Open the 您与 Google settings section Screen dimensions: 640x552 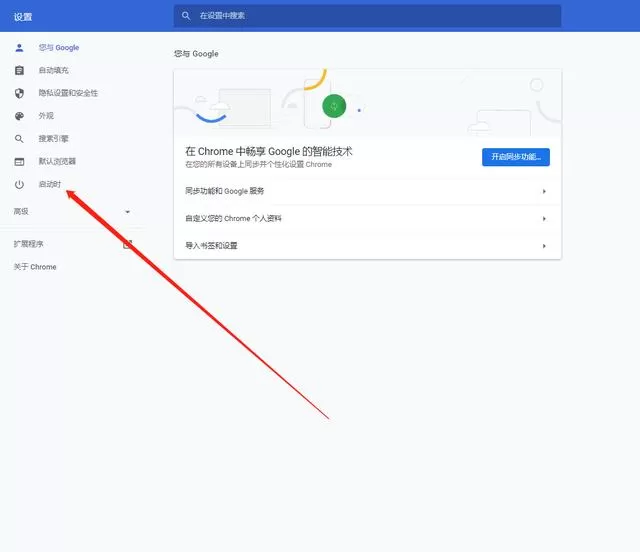59,48
